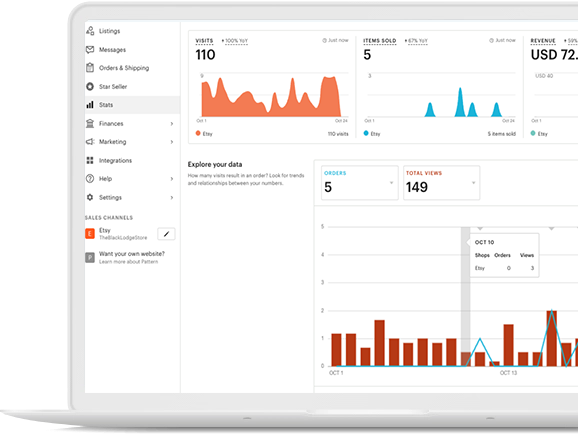Click the blue Items Sold chart
Screen dimensions: 578x435
[463, 102]
